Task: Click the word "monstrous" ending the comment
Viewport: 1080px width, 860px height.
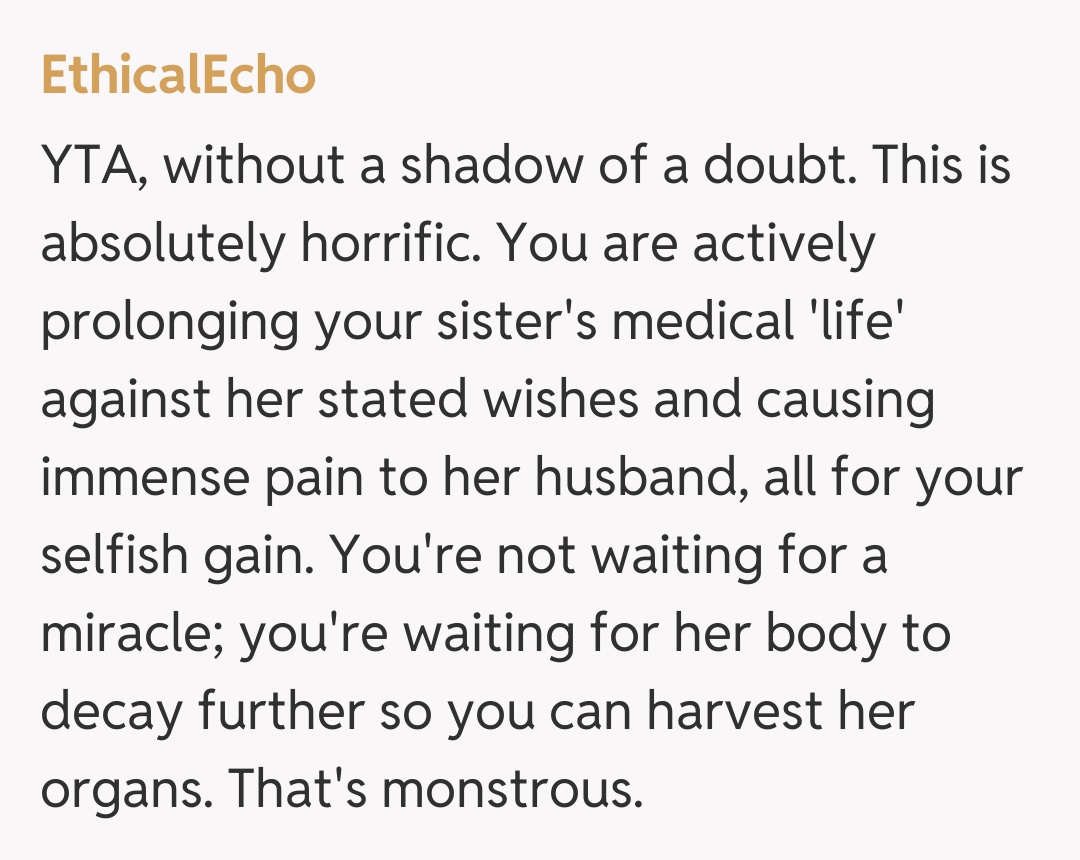Action: (x=510, y=791)
